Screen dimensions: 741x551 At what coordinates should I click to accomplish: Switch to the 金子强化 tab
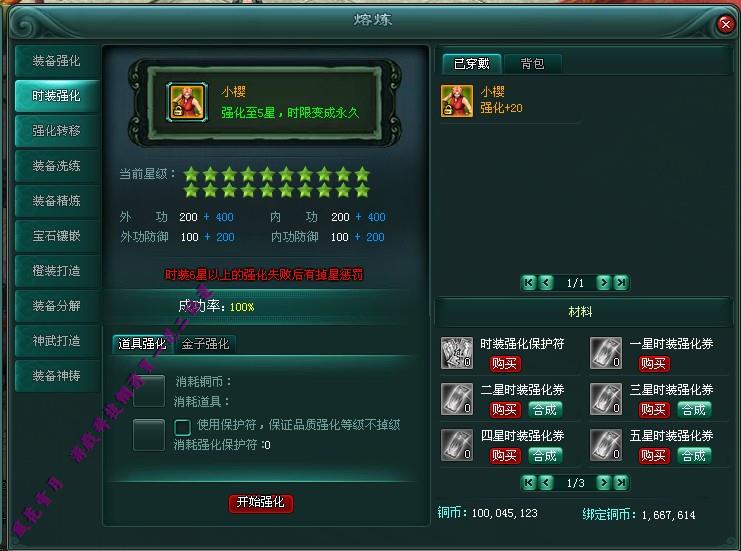[x=205, y=344]
